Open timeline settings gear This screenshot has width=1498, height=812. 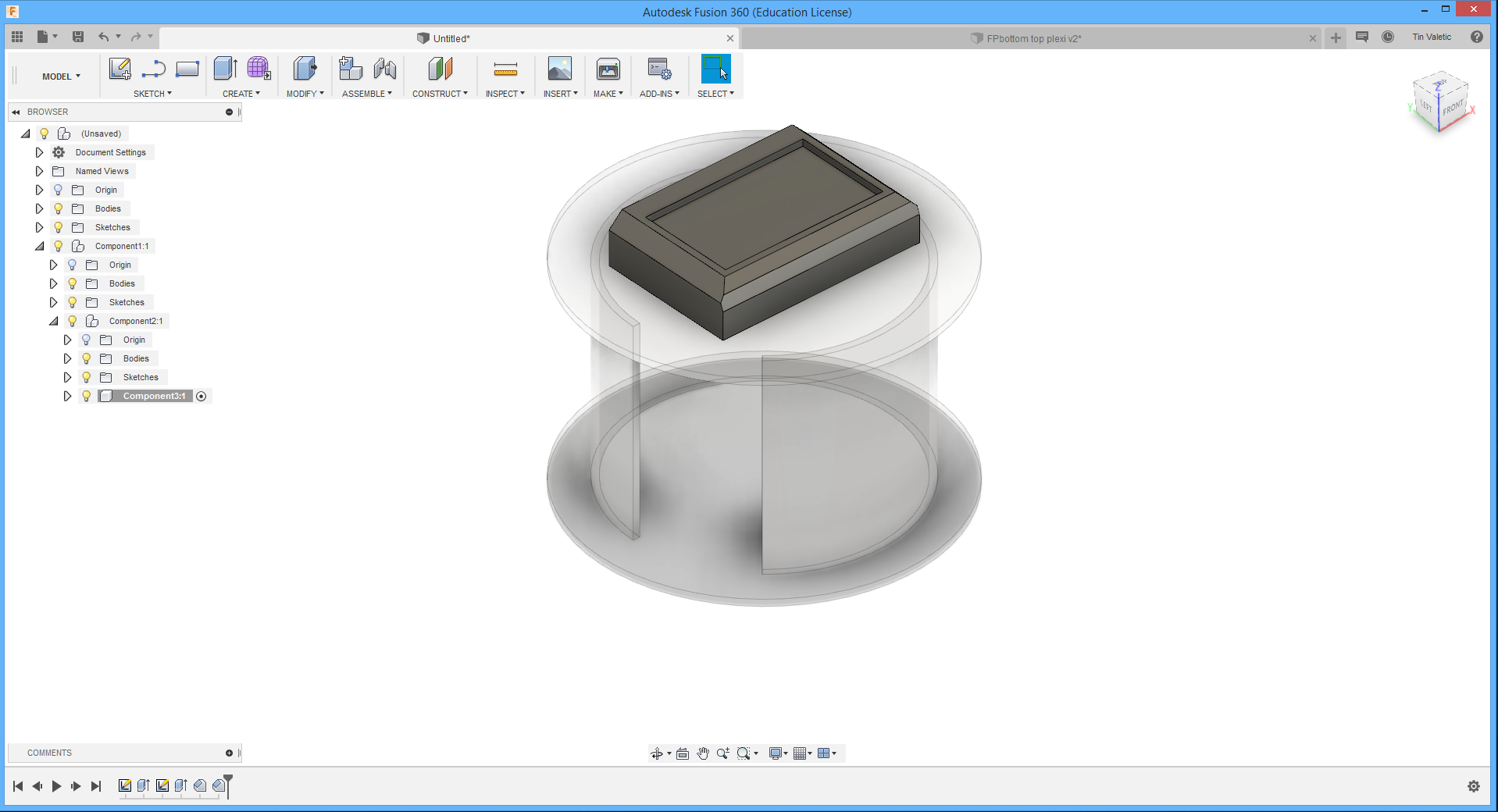(1474, 786)
